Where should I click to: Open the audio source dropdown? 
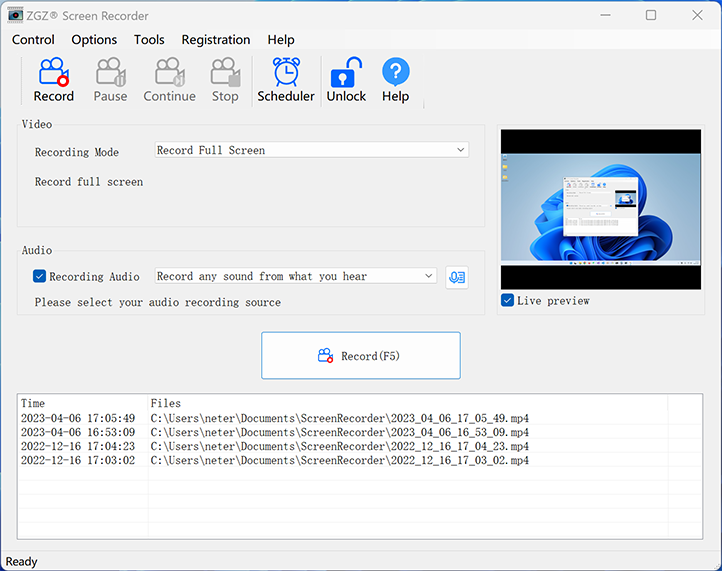click(296, 276)
